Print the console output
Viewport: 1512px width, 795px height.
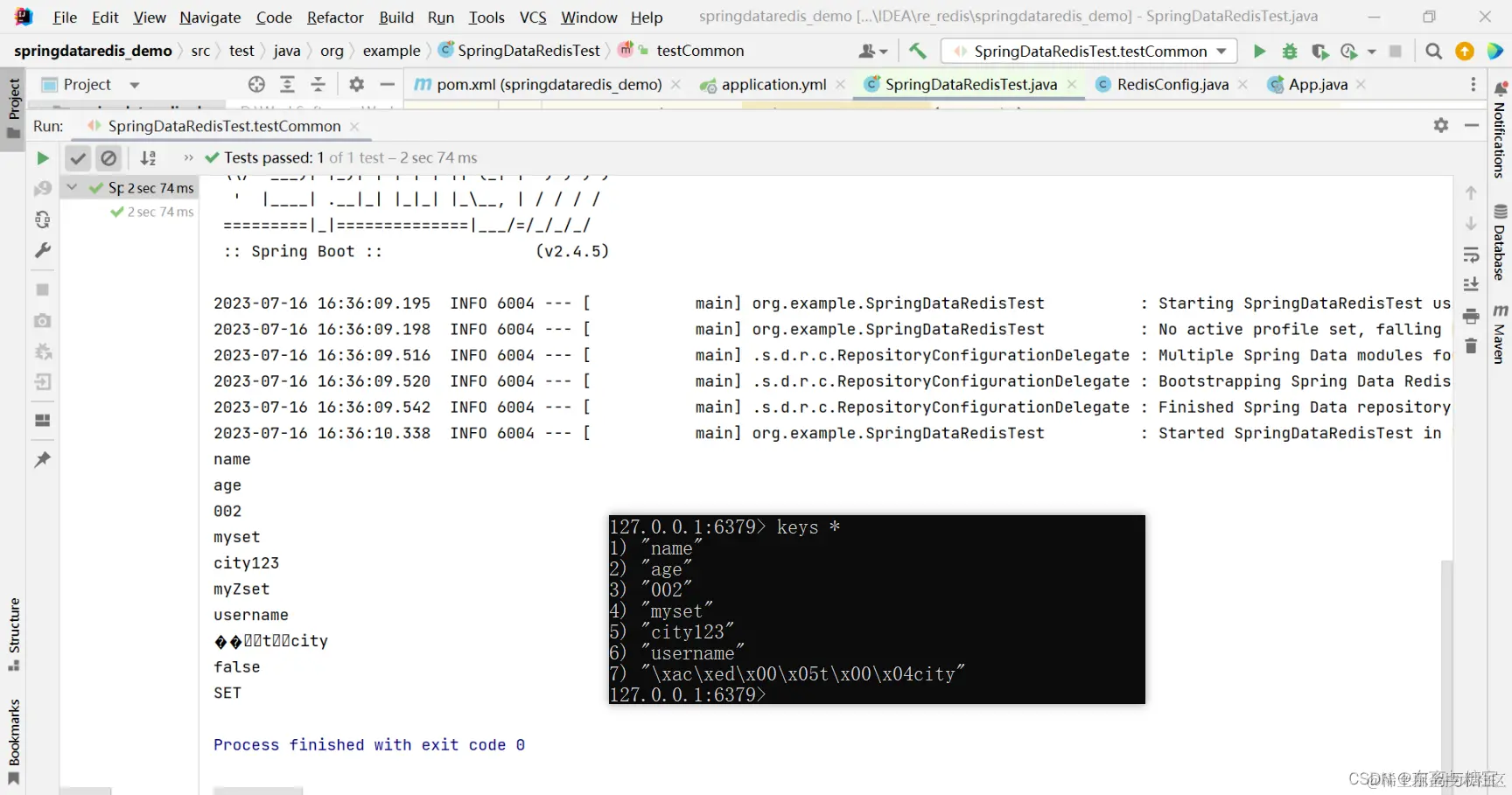click(1471, 316)
